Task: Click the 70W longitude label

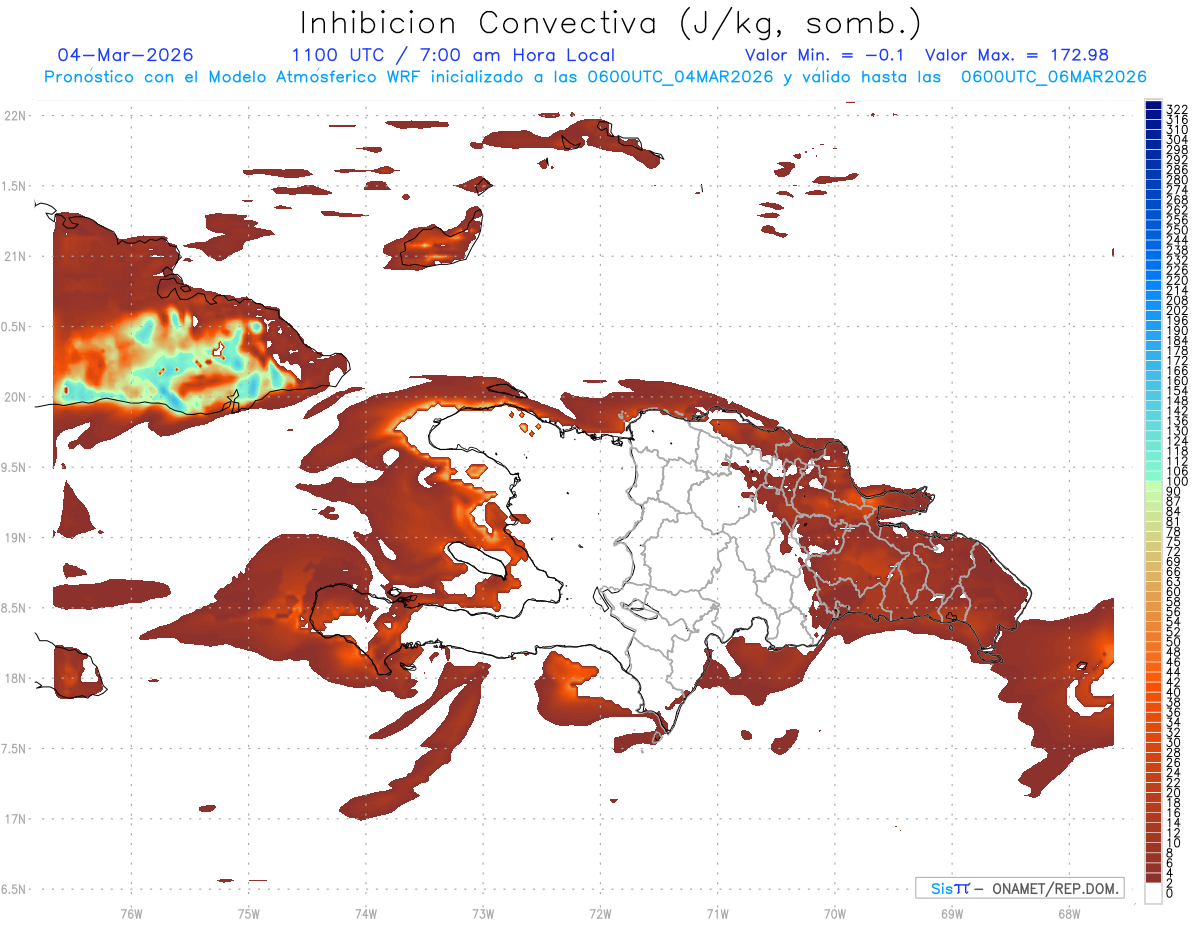Action: tap(834, 913)
